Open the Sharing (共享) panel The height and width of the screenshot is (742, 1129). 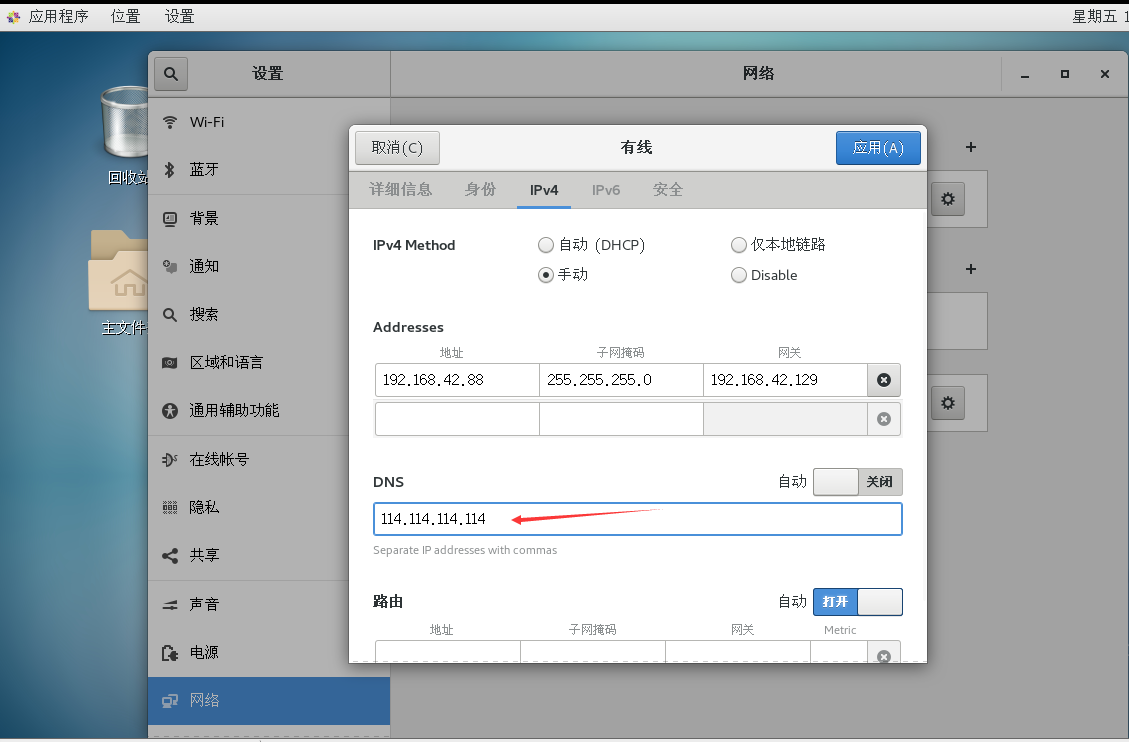click(269, 556)
